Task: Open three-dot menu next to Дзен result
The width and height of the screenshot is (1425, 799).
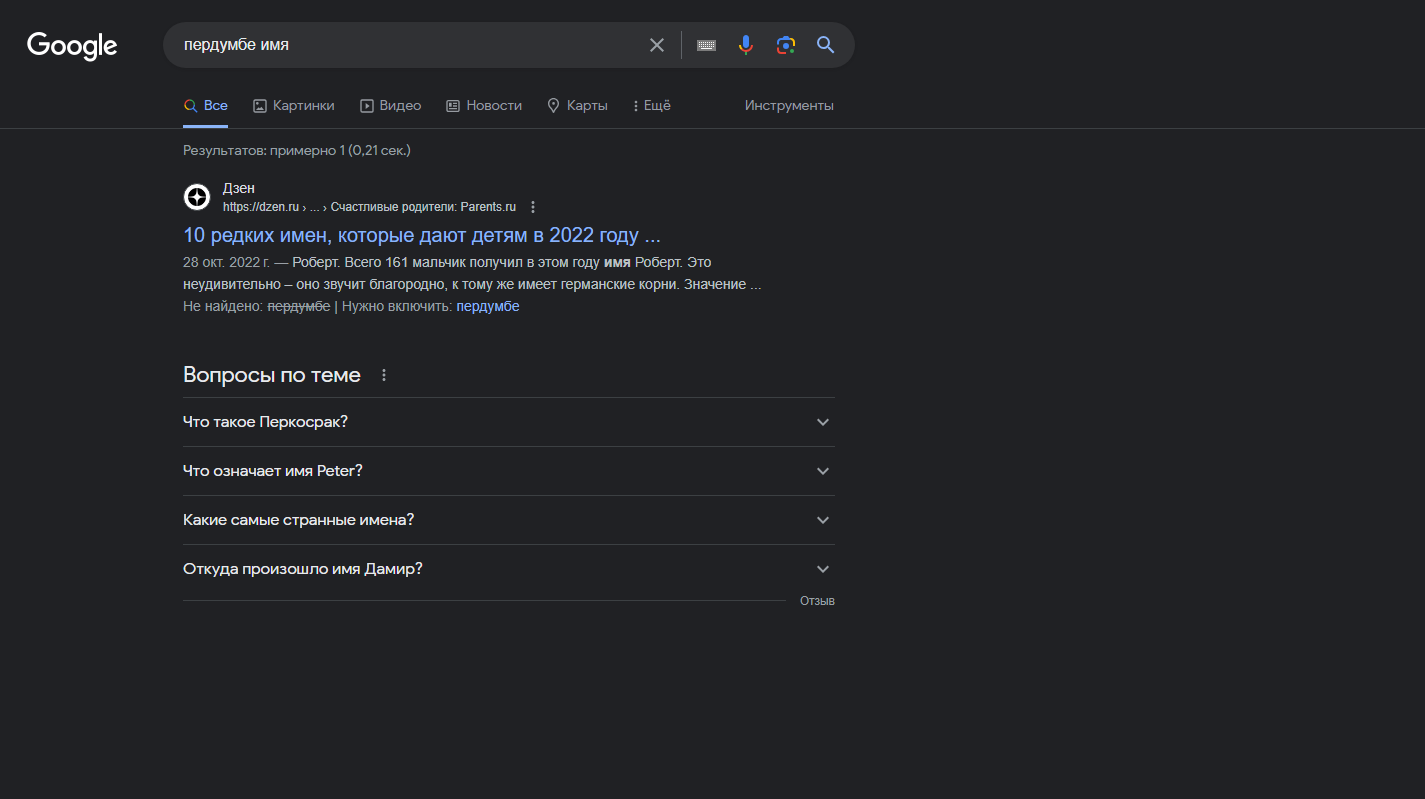Action: point(533,207)
